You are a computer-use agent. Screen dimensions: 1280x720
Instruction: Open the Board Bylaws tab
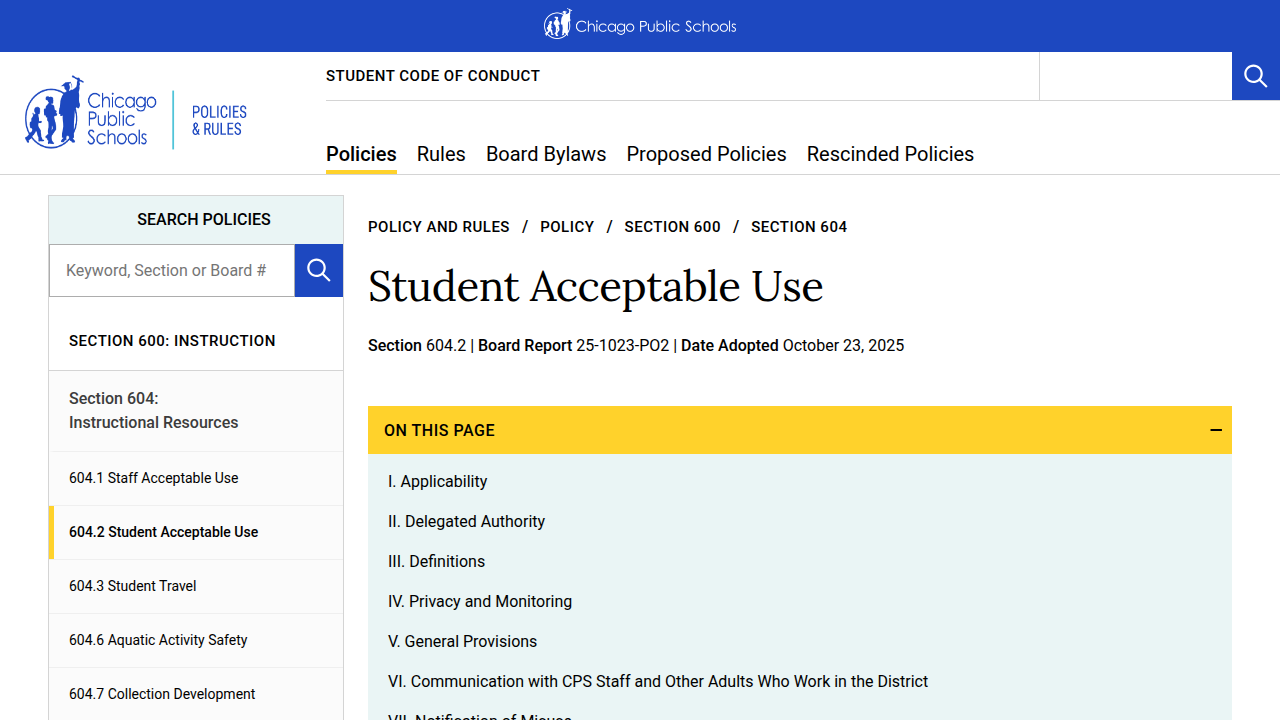pos(546,154)
